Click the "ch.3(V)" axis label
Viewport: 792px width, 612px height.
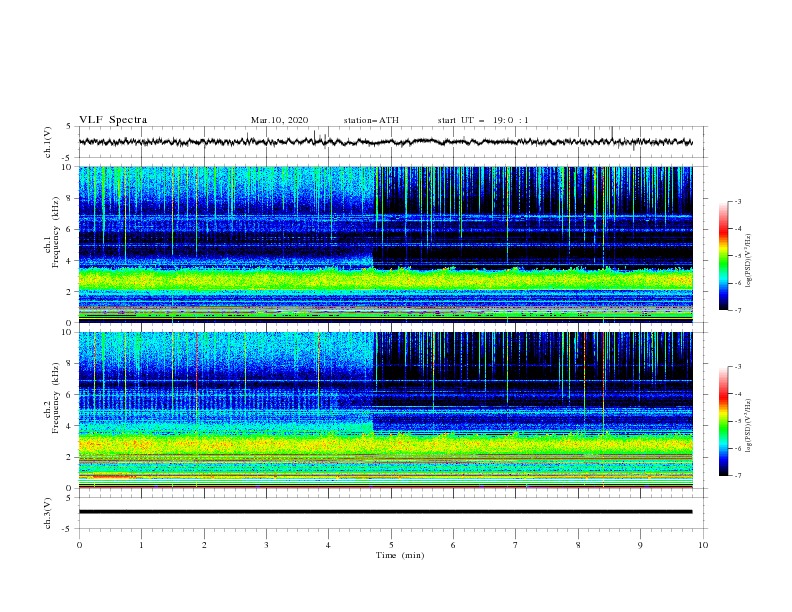pos(48,513)
